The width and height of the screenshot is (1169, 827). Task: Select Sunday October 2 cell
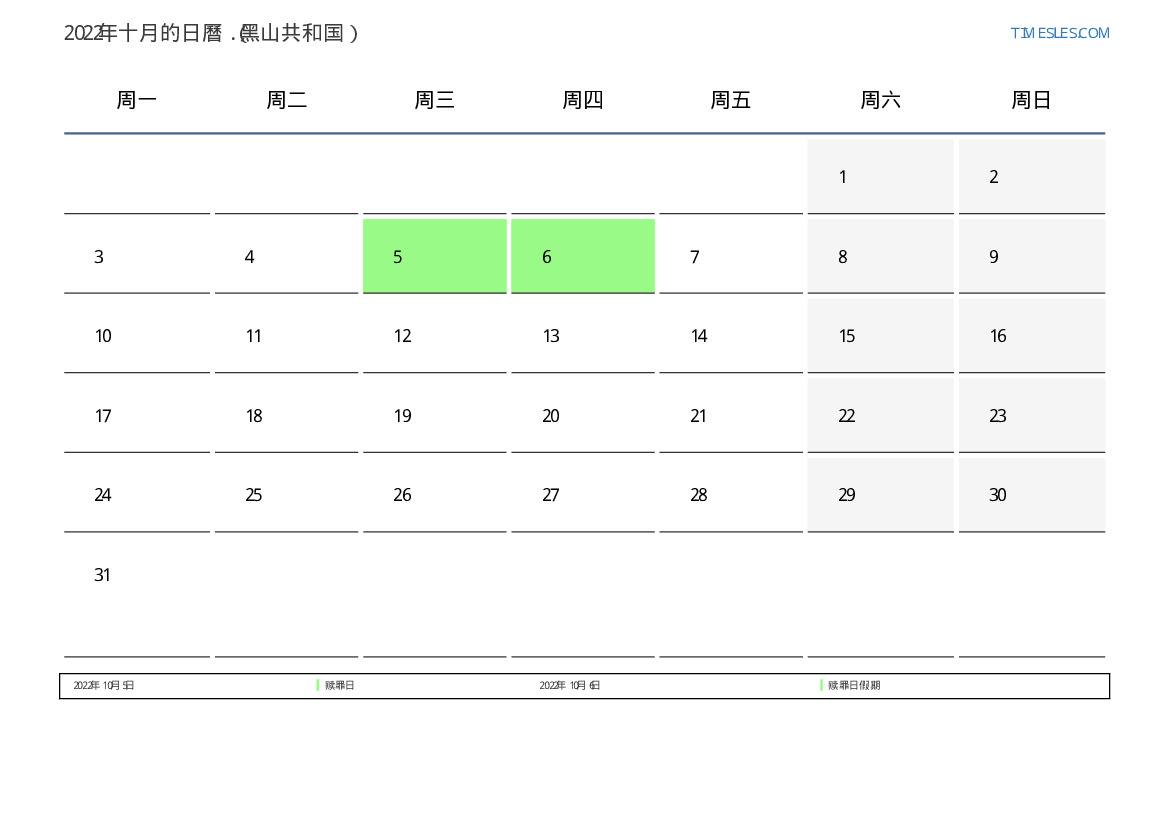tap(1031, 176)
